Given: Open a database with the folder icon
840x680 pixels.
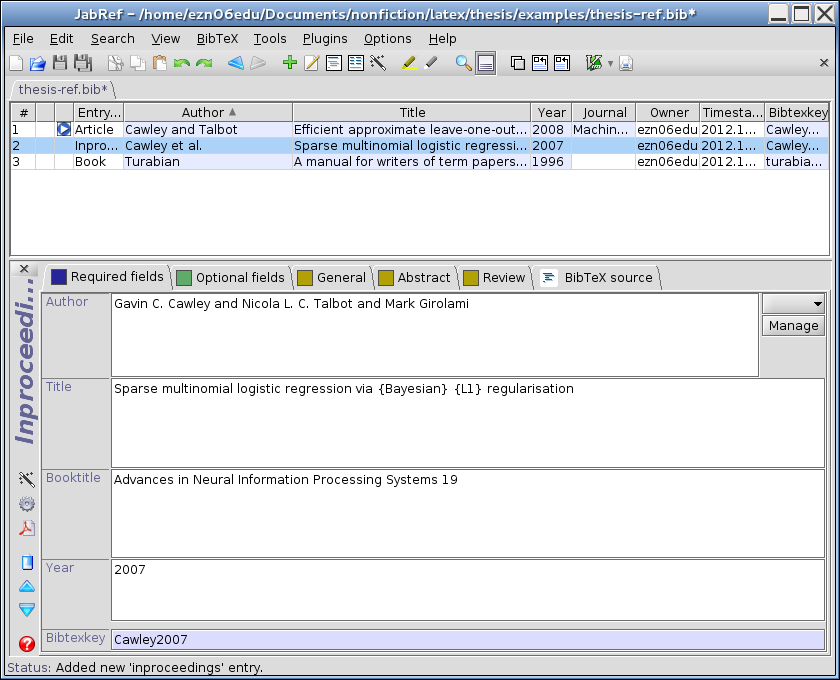Looking at the screenshot, I should tap(38, 63).
